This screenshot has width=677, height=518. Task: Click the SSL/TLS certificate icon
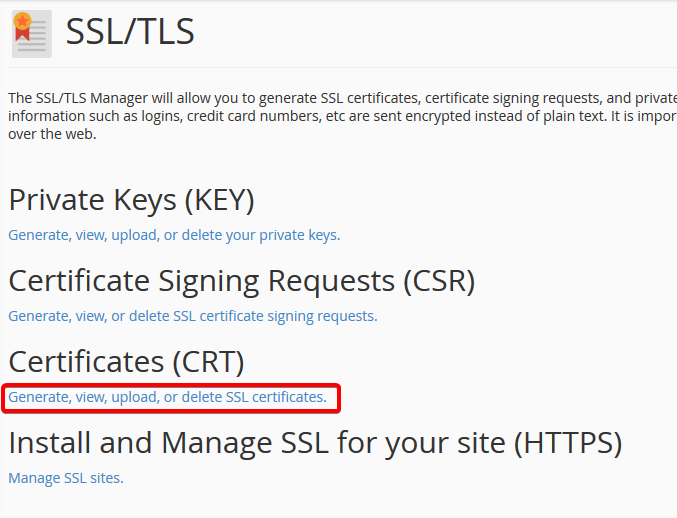coord(31,33)
